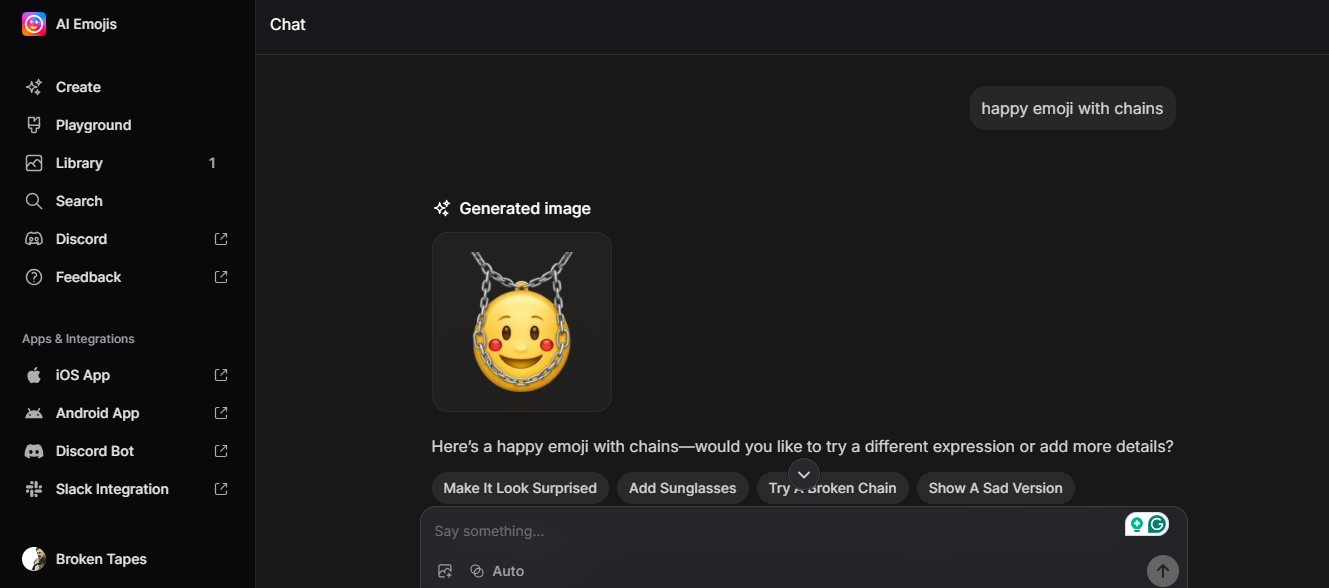Select the Create sparkles icon in sidebar

coord(33,87)
